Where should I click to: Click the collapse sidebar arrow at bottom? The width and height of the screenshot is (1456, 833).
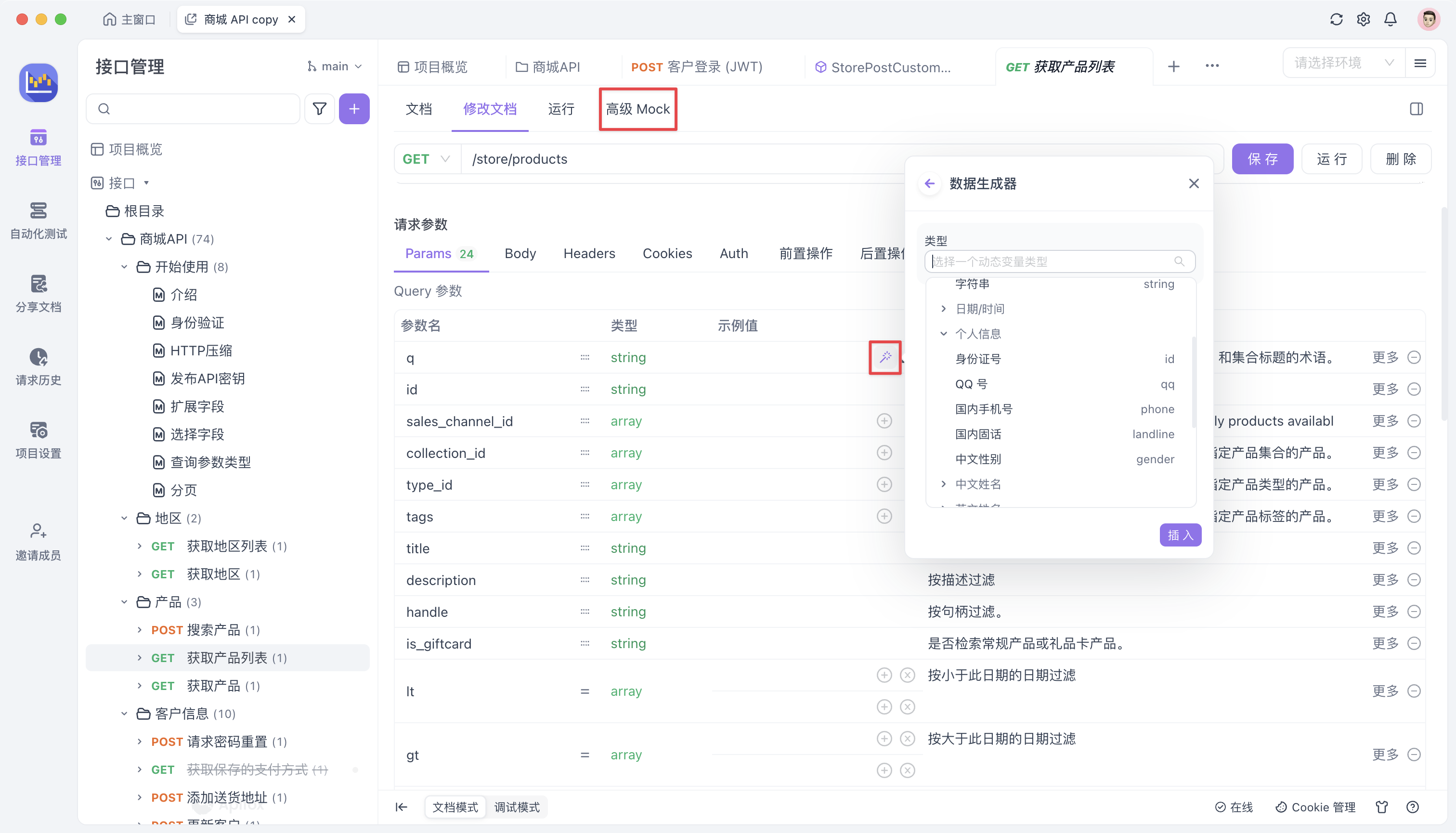click(x=402, y=807)
